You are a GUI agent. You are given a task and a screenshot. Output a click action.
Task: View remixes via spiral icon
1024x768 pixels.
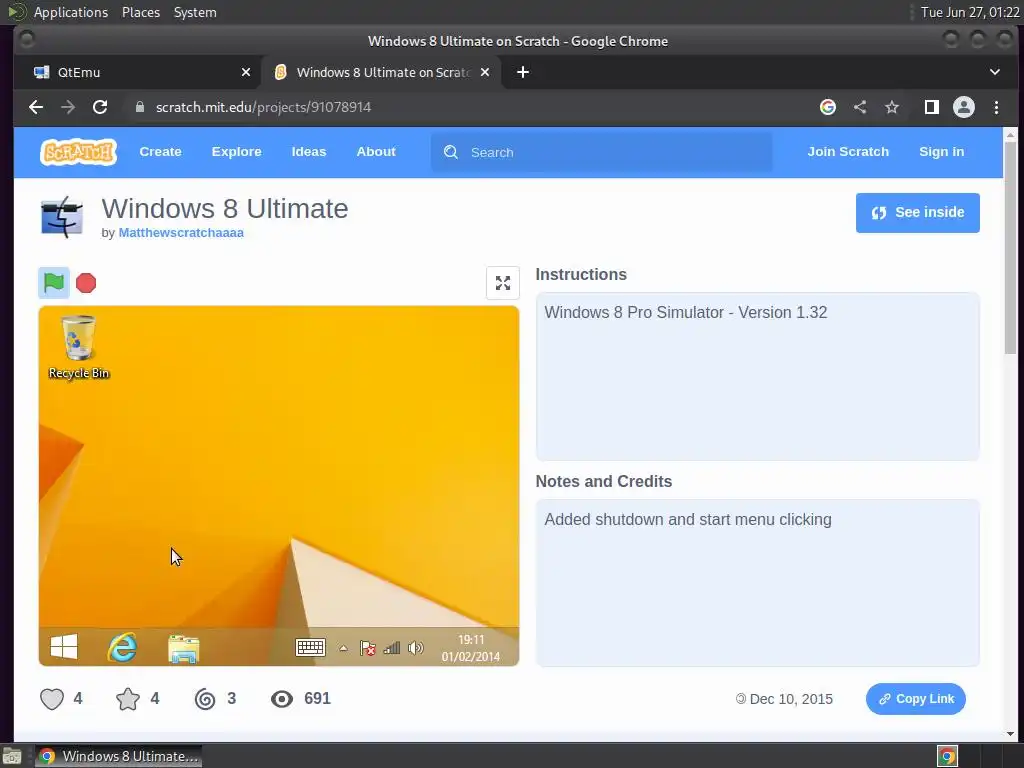(205, 699)
